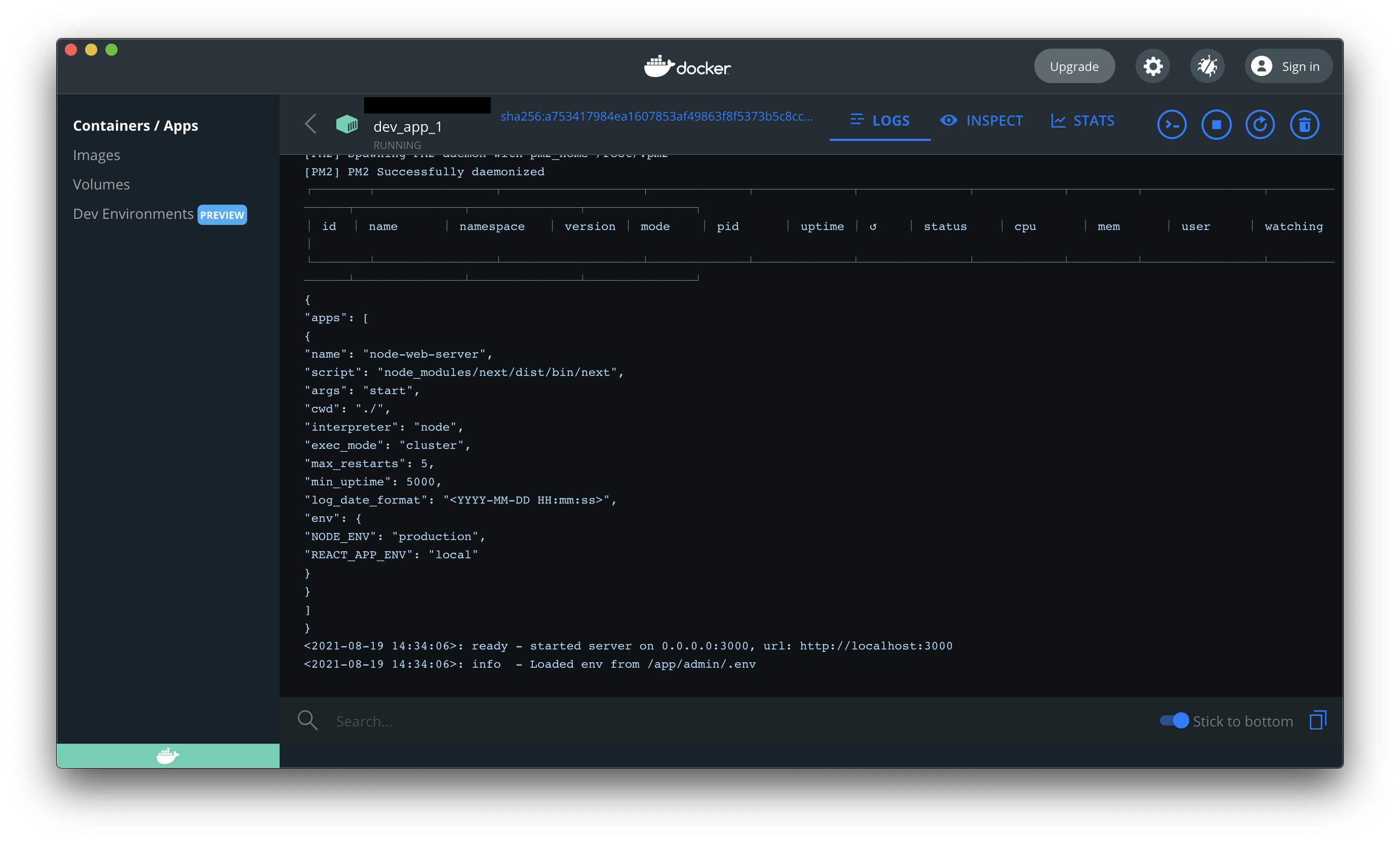This screenshot has width=1400, height=843.
Task: Open the STATS tab
Action: point(1082,121)
